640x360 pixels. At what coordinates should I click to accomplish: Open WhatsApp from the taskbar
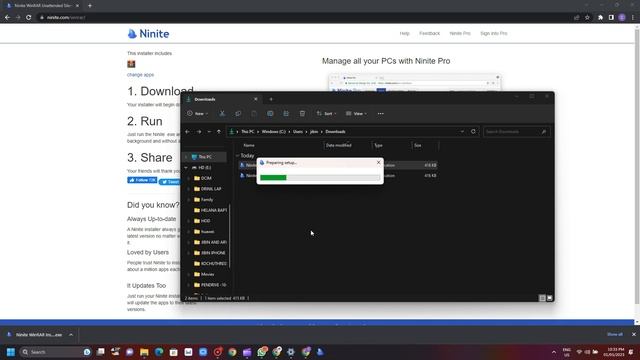click(x=262, y=352)
